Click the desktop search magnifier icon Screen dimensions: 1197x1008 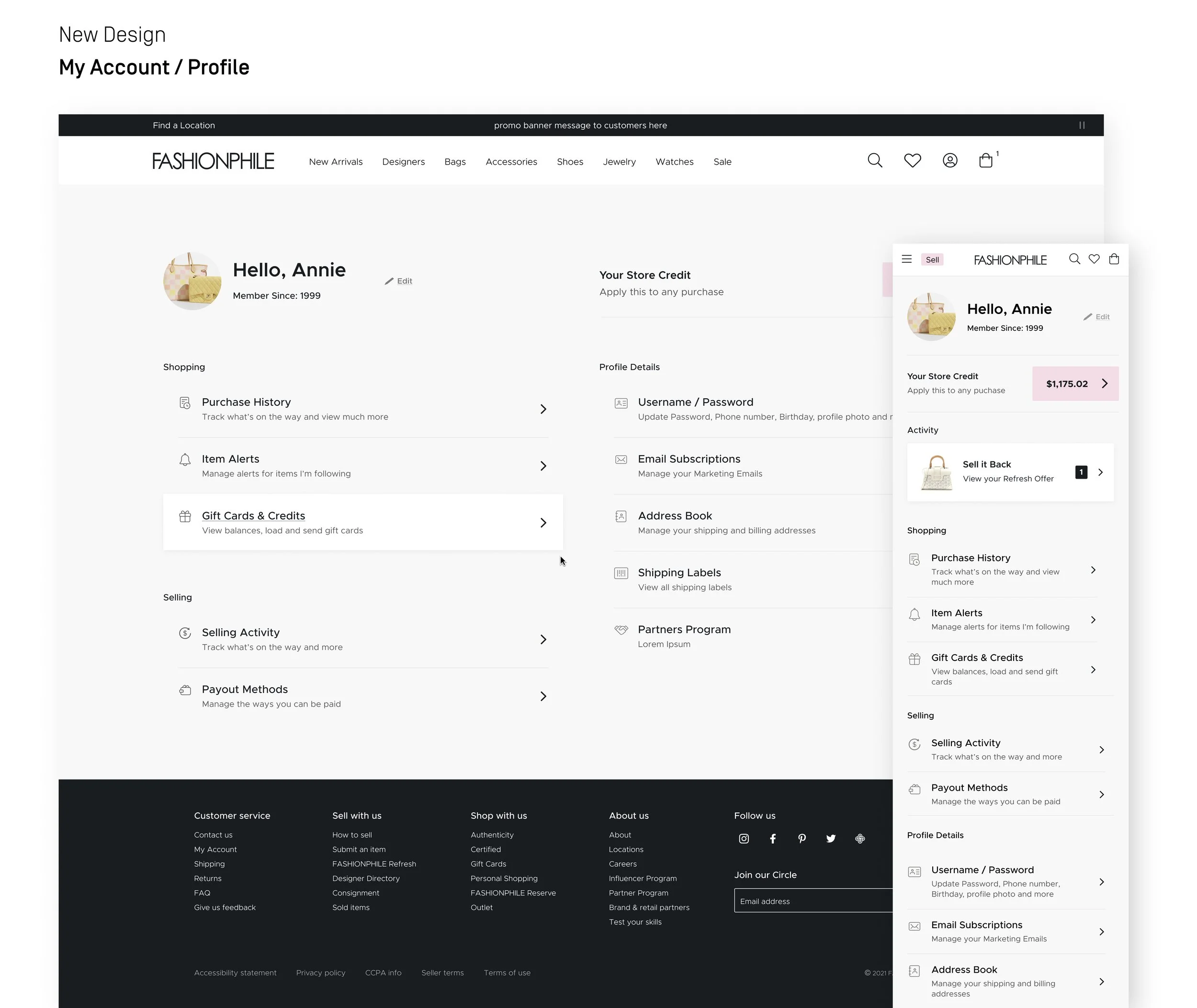tap(875, 160)
